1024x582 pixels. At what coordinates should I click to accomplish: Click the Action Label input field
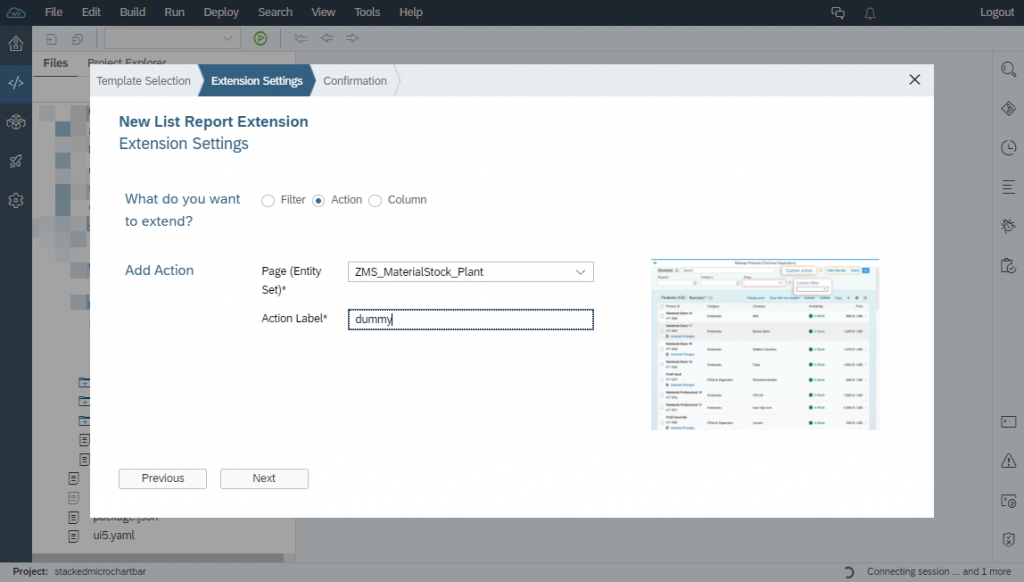pyautogui.click(x=470, y=319)
